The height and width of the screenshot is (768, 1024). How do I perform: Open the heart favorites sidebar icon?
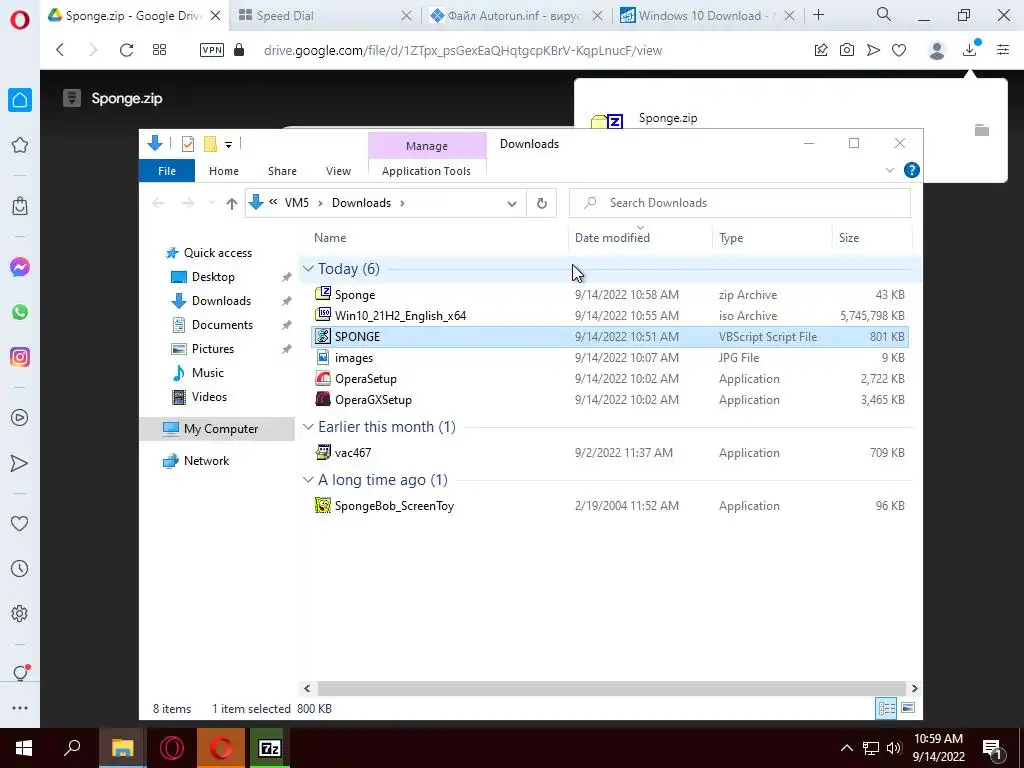[20, 523]
